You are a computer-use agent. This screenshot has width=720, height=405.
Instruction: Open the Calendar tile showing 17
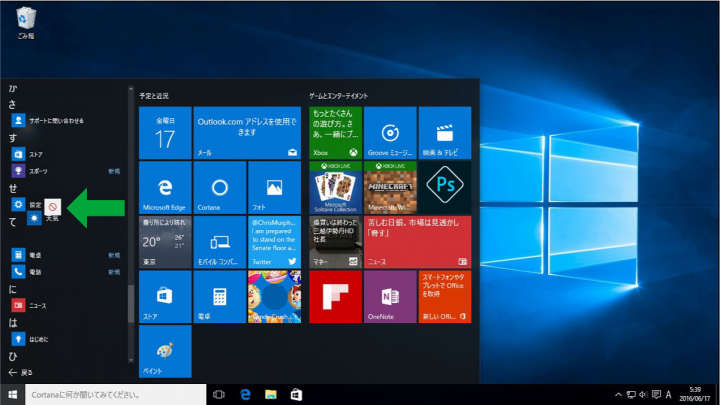point(165,133)
